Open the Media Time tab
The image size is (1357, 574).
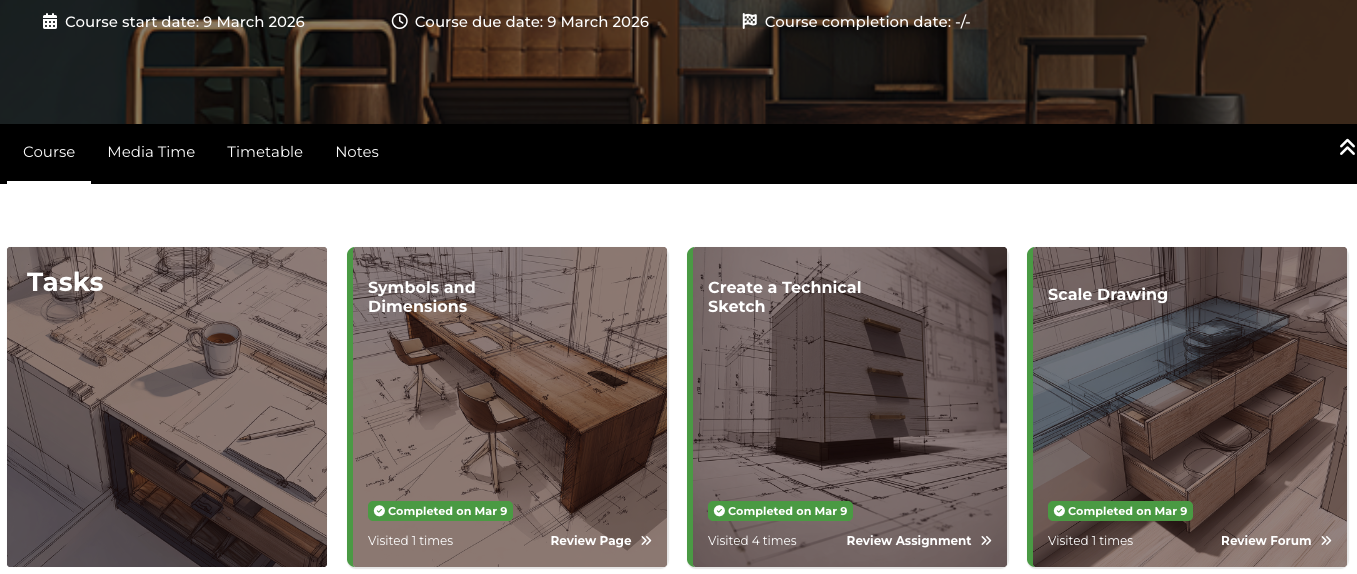[151, 152]
